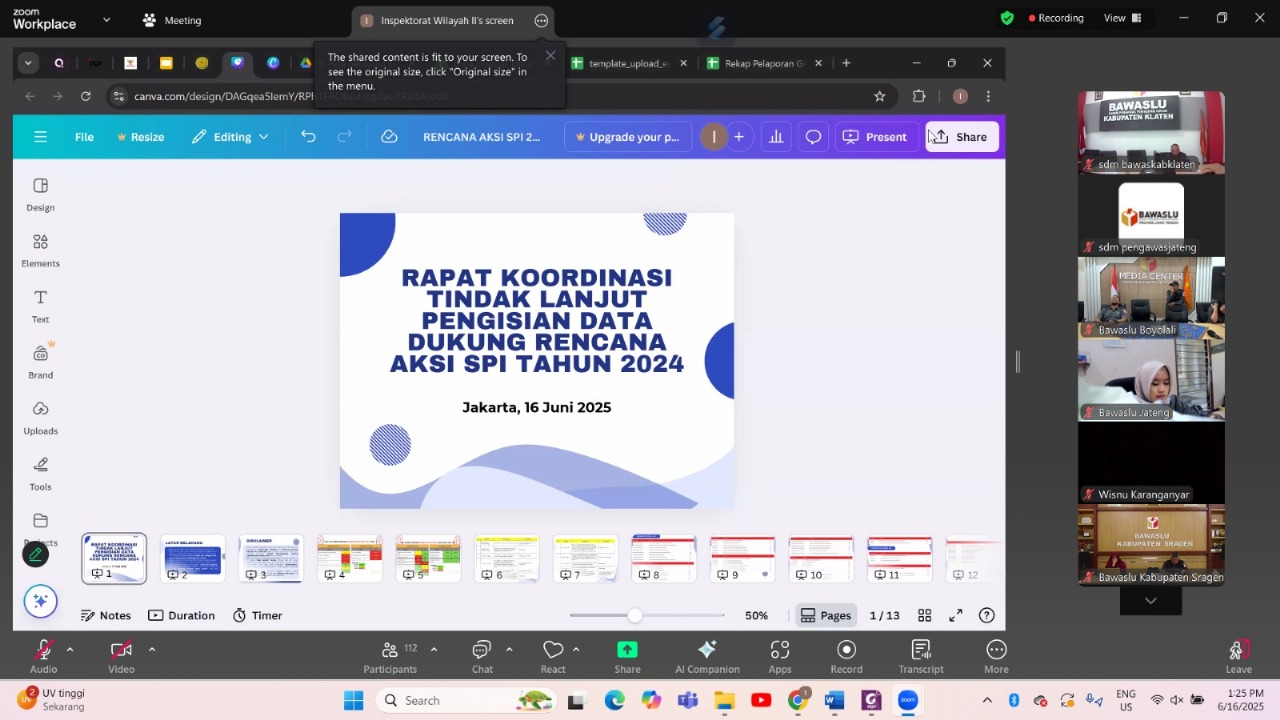Screen dimensions: 1280x720
Task: Open the Uploads panel
Action: [40, 417]
